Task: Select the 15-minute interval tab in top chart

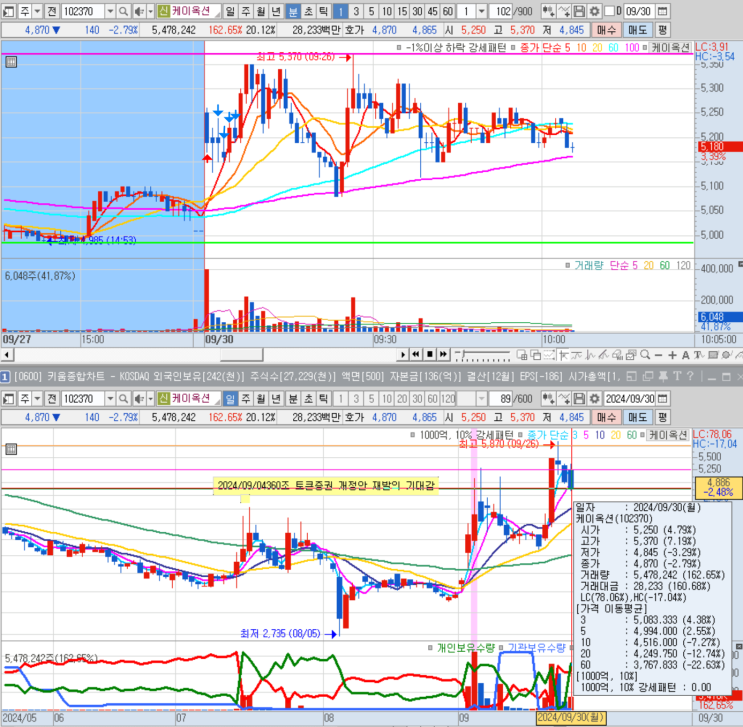Action: pos(404,10)
